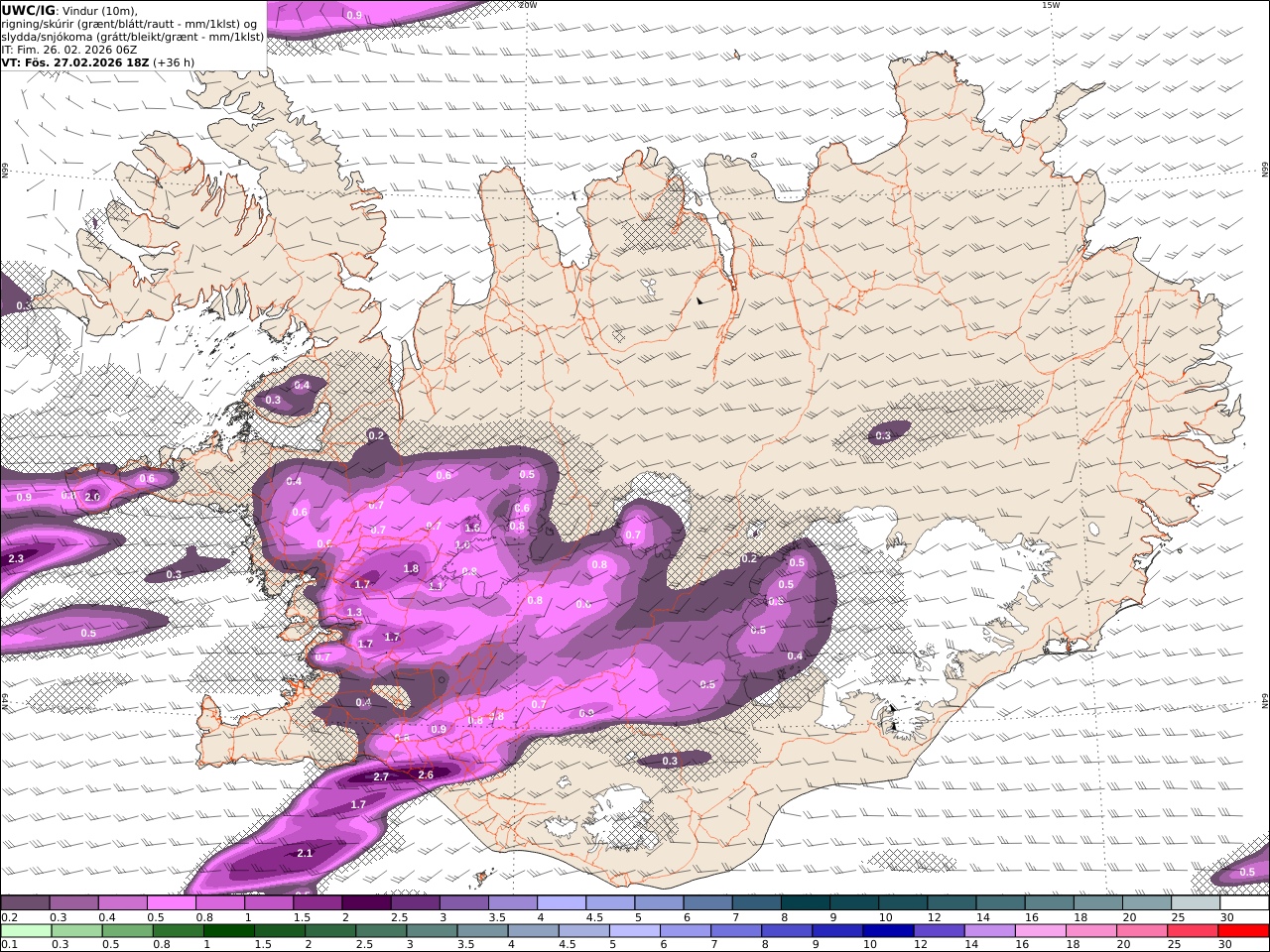
Task: Click the 2.1 precipitation value on the map
Action: point(305,853)
